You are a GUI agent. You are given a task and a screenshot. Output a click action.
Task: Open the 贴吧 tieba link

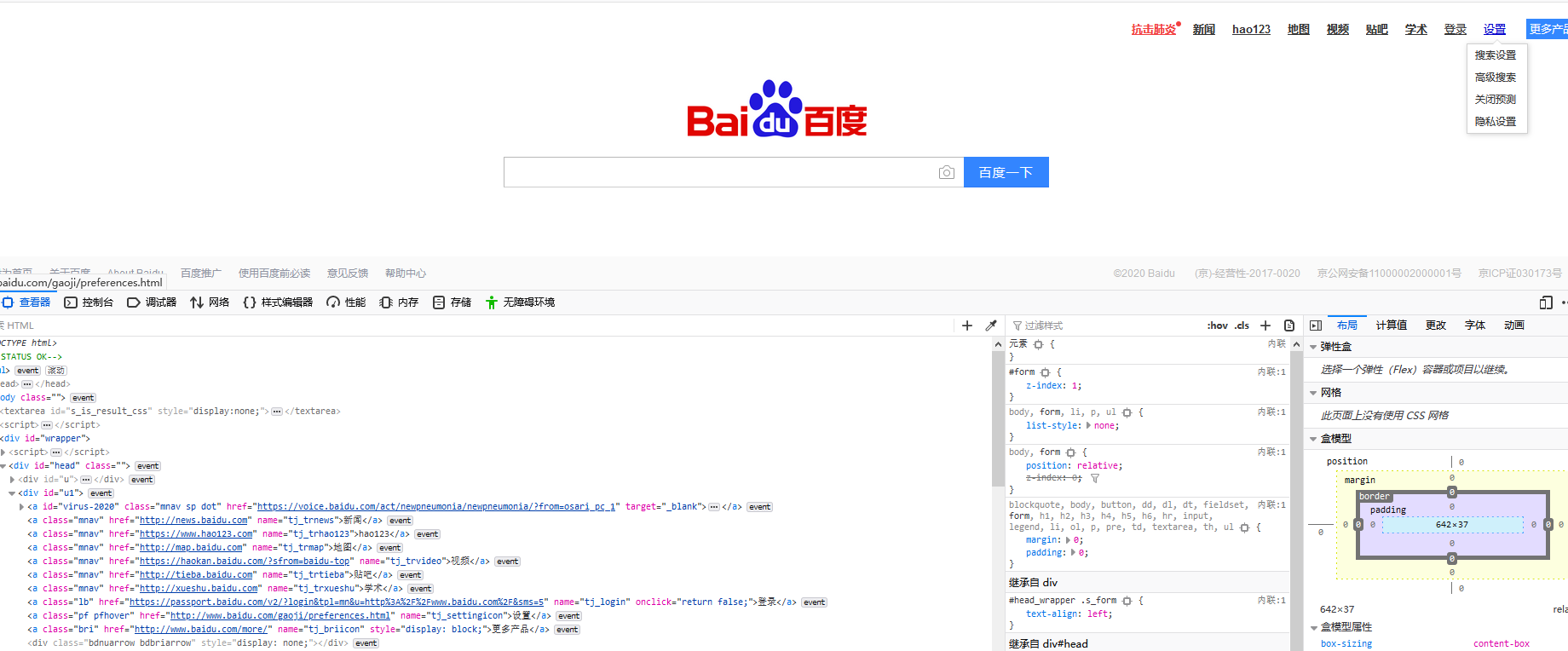click(x=1377, y=29)
